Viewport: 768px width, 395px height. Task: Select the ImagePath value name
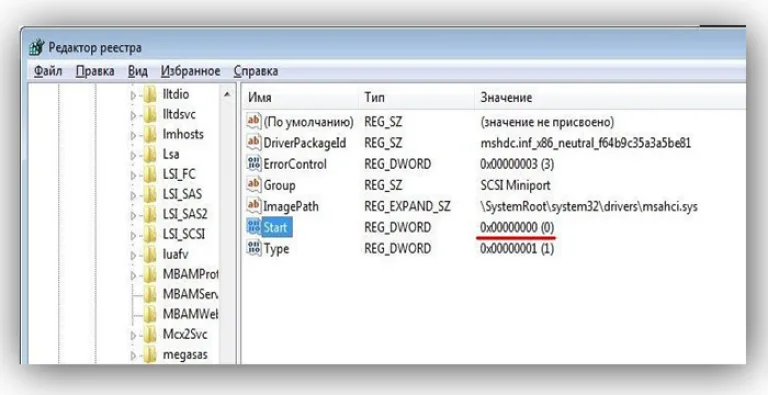pos(291,206)
